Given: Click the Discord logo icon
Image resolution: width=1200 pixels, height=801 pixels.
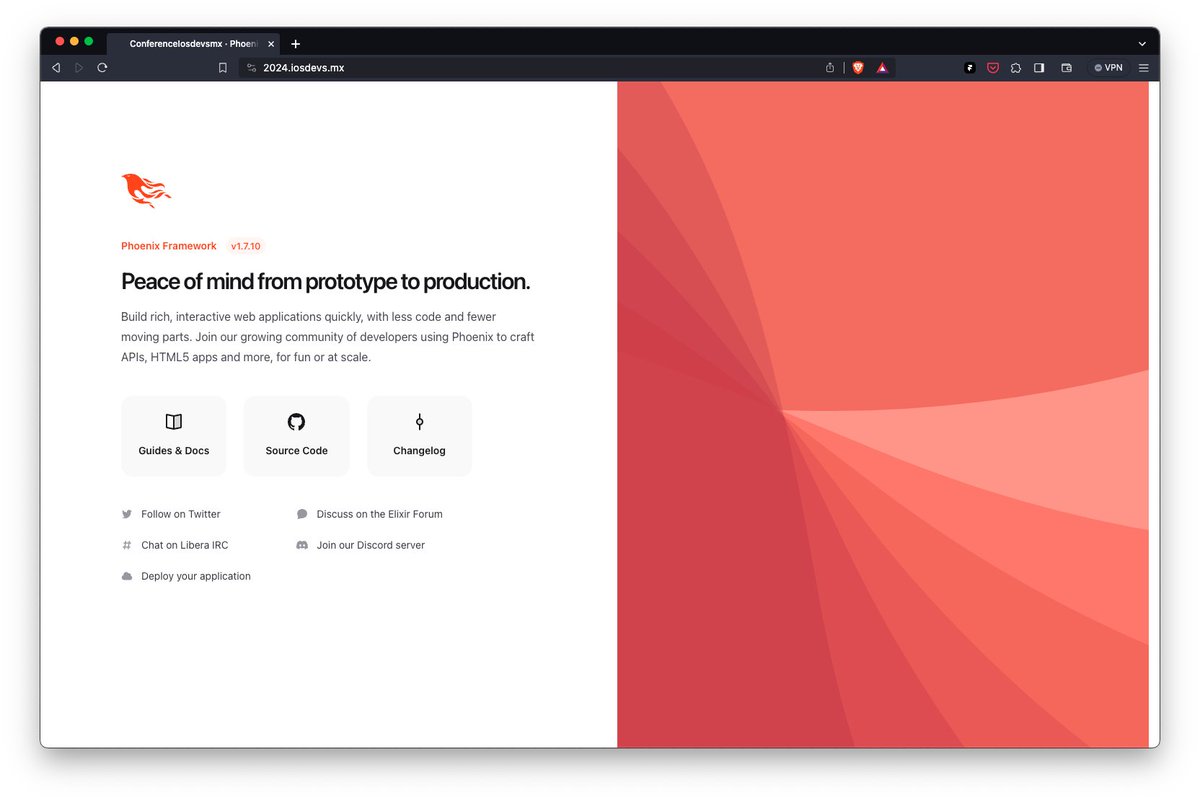Looking at the screenshot, I should click(x=302, y=545).
